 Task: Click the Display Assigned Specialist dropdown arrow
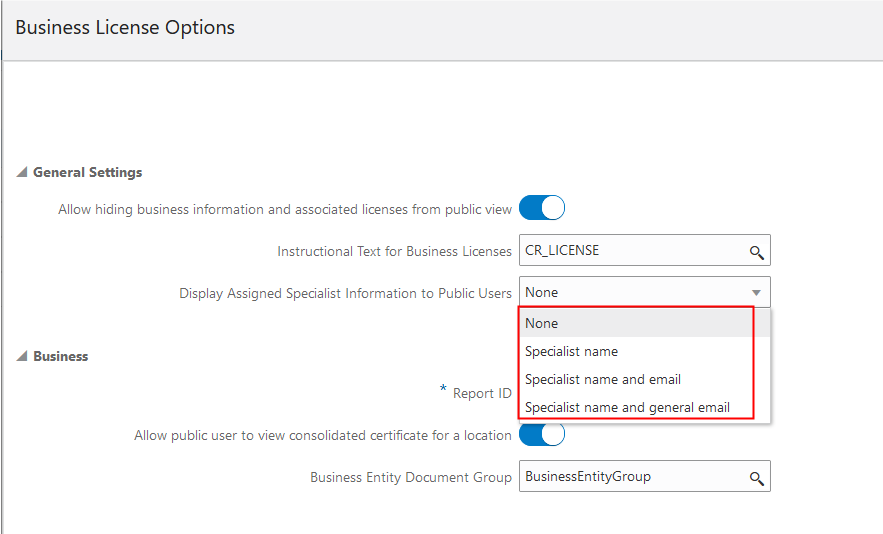(756, 293)
